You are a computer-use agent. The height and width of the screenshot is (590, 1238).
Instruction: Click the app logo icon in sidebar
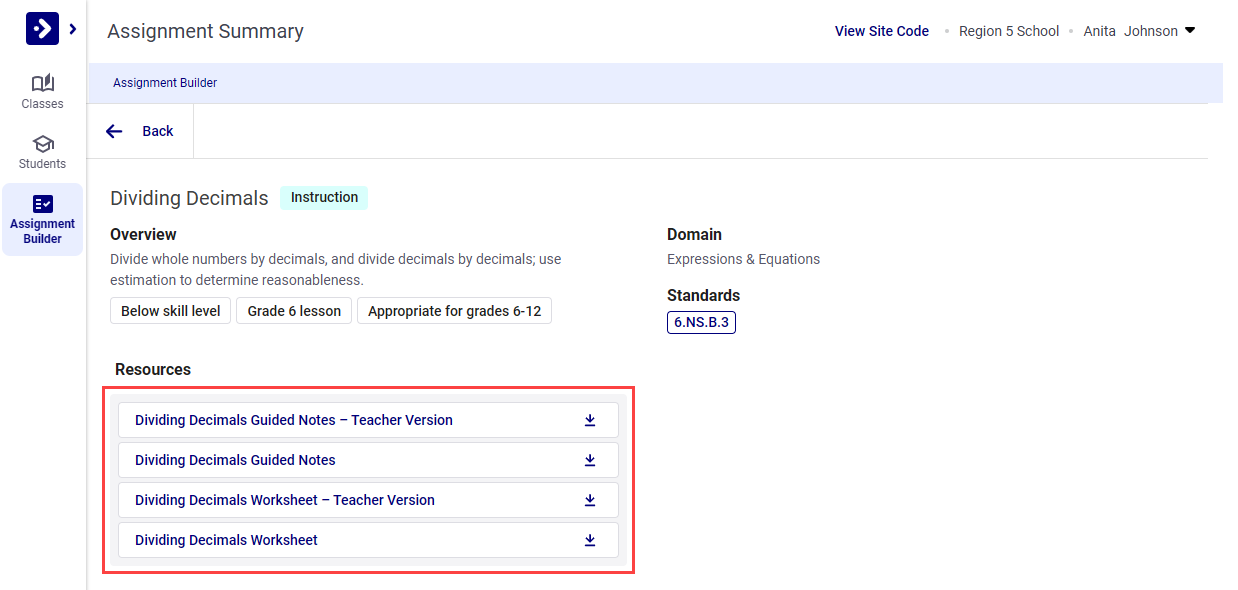click(42, 29)
